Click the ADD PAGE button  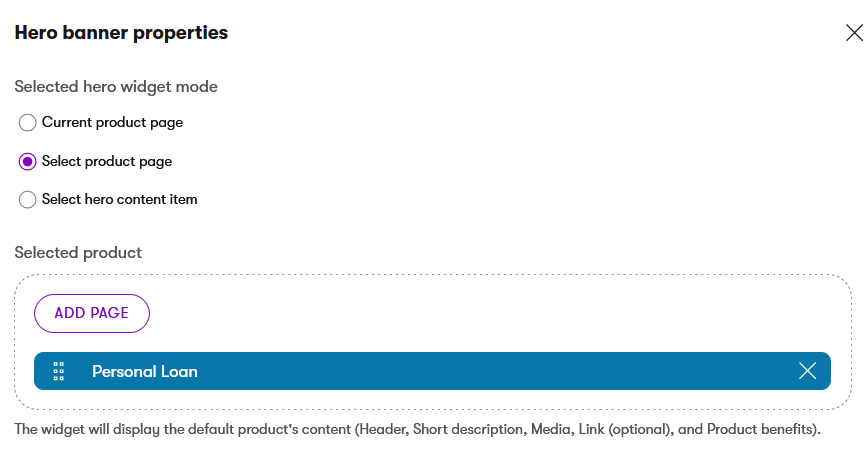(x=92, y=313)
